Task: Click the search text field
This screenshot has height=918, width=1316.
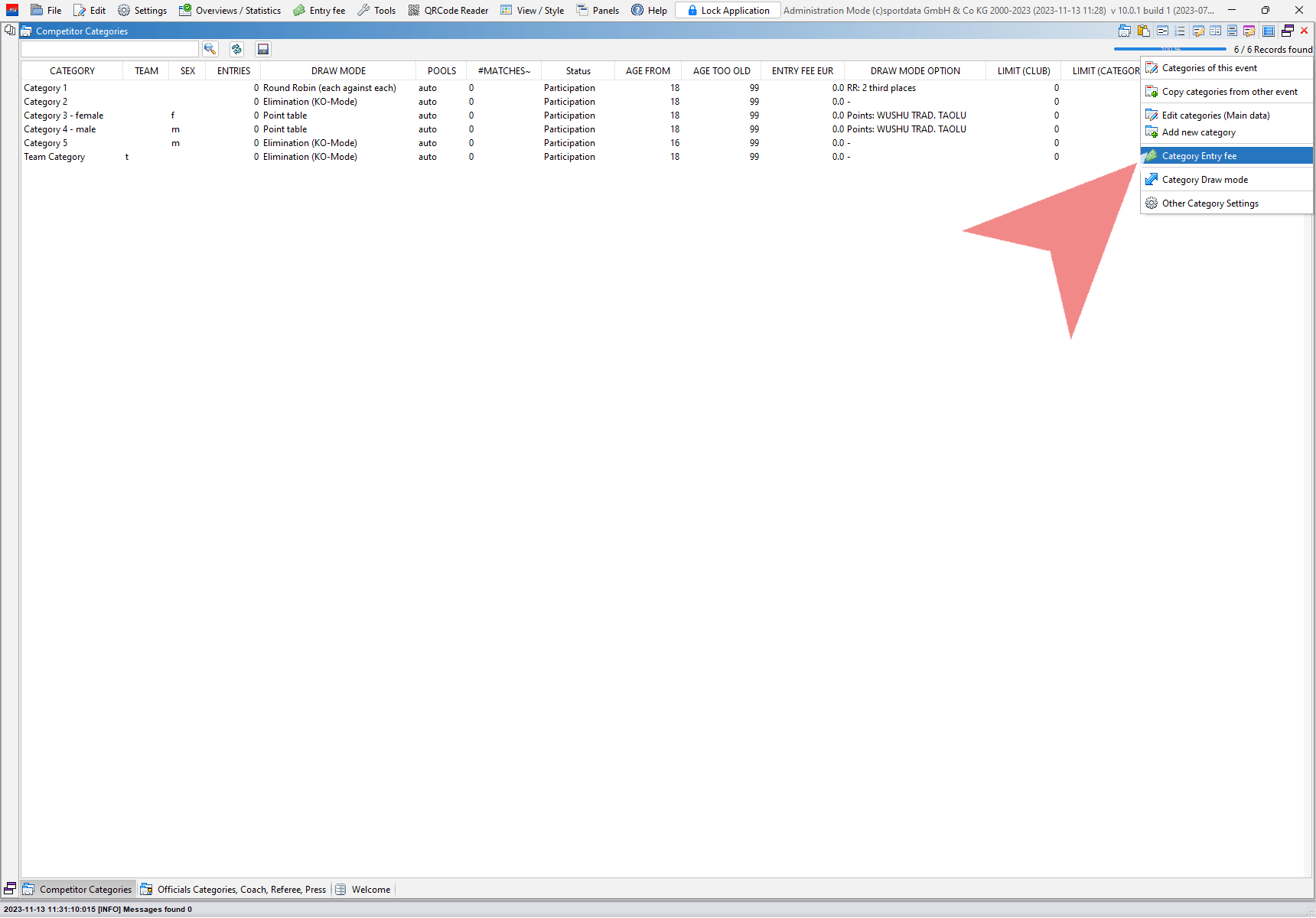Action: (109, 49)
